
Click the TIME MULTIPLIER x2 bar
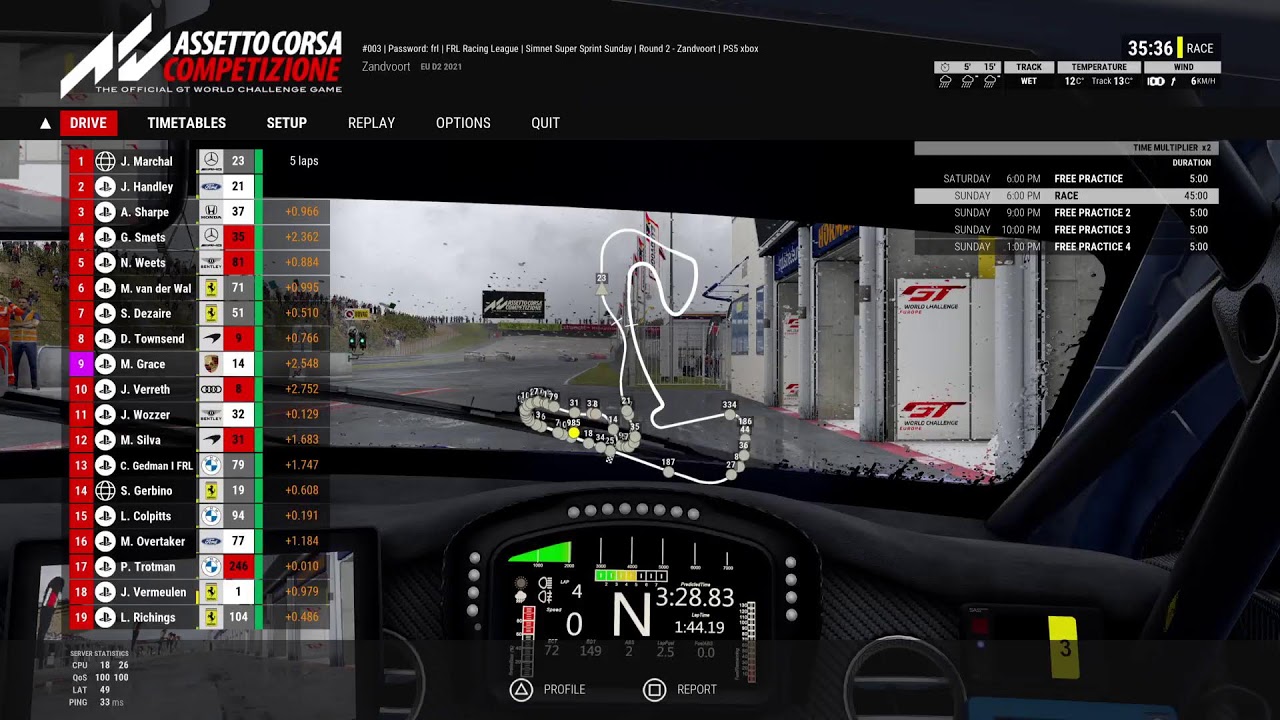(x=1066, y=148)
